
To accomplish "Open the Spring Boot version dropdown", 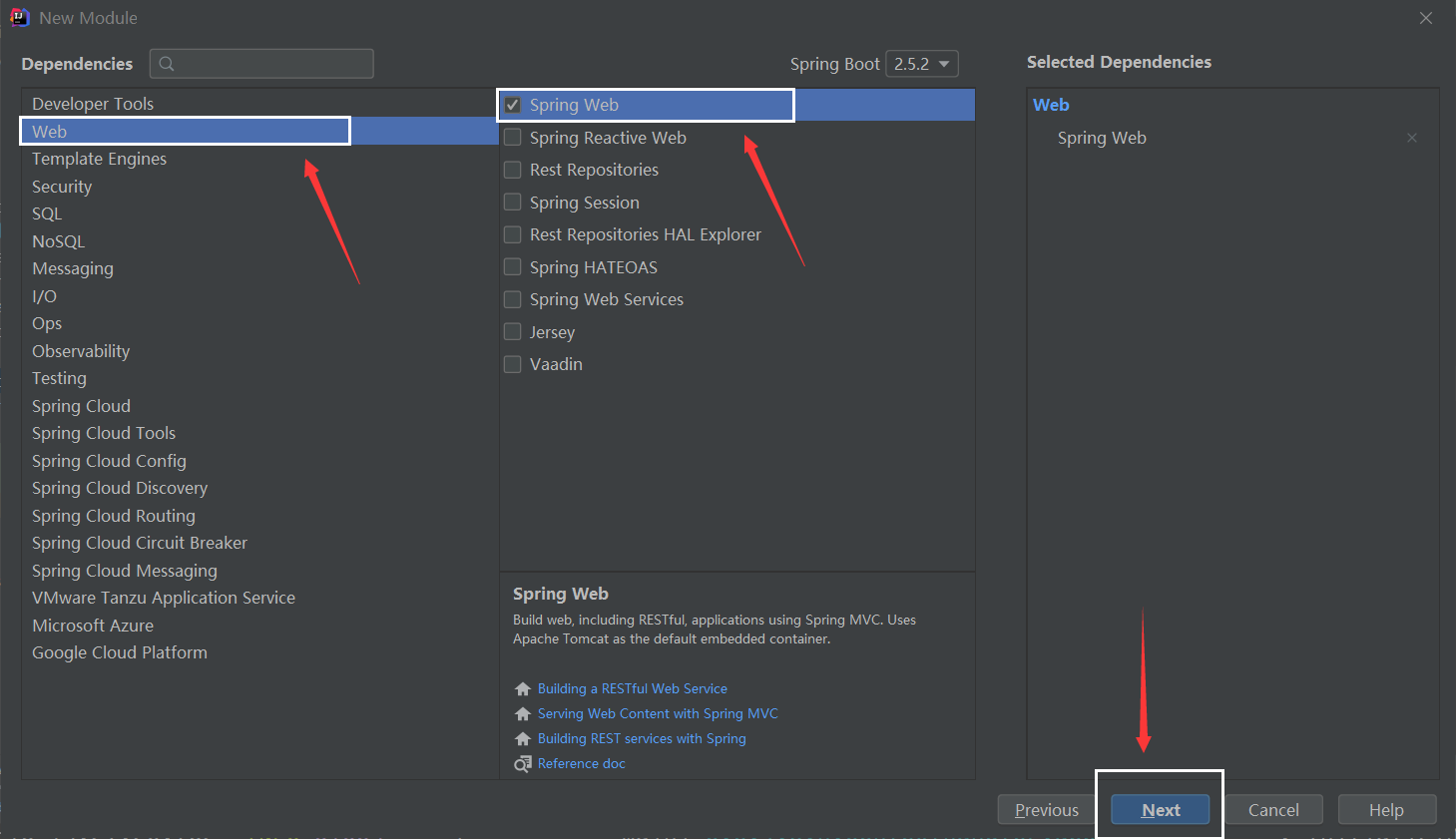I will click(x=922, y=64).
